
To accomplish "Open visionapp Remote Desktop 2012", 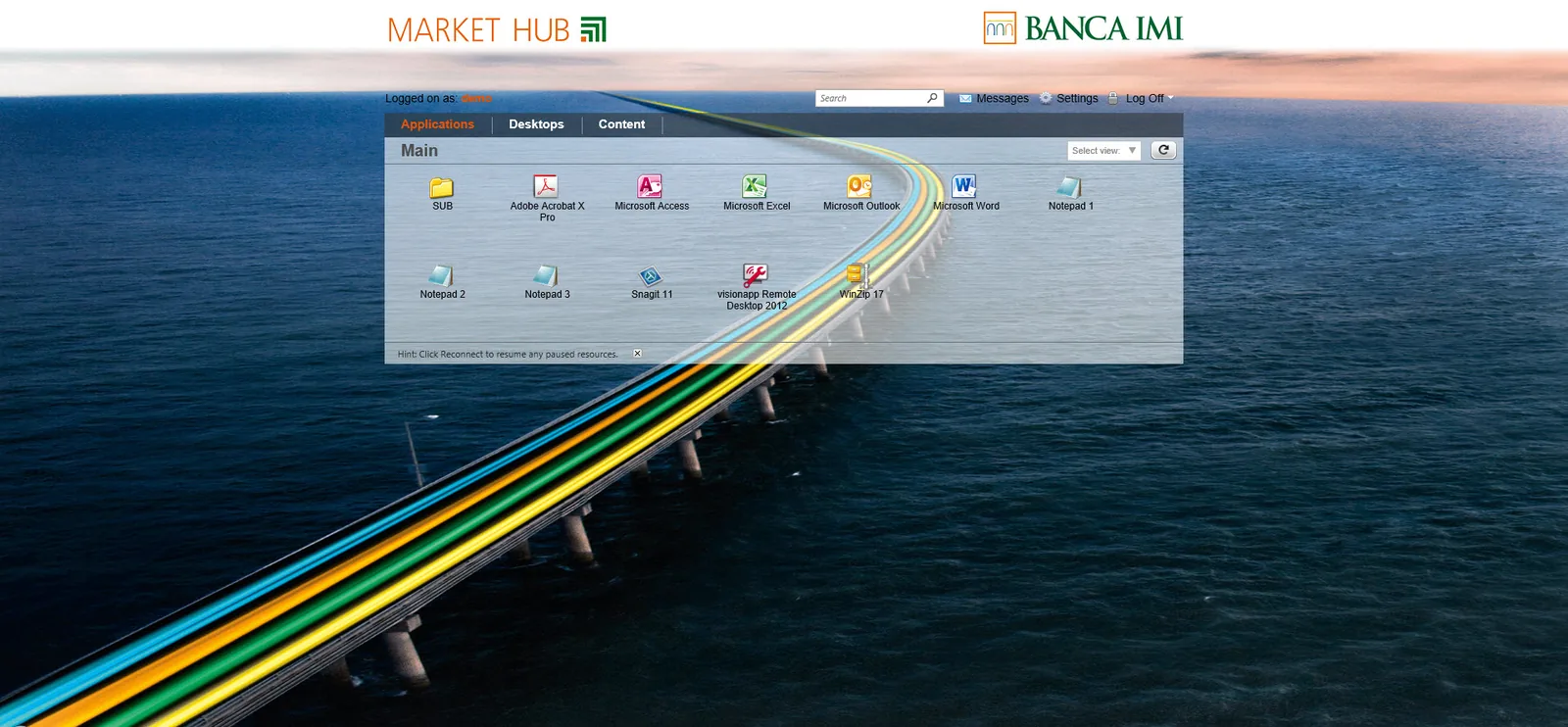I will (756, 275).
